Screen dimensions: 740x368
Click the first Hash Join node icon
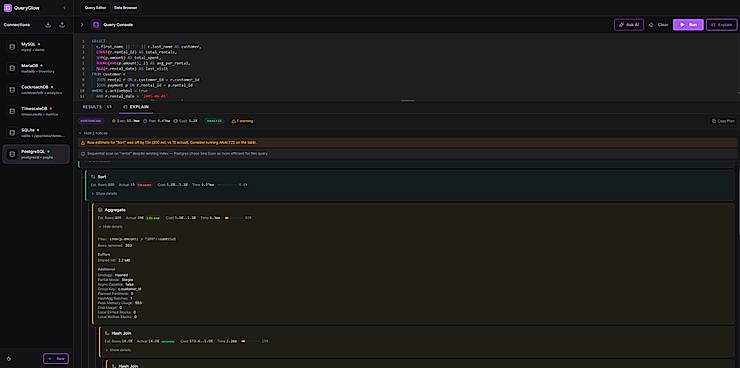[107, 333]
